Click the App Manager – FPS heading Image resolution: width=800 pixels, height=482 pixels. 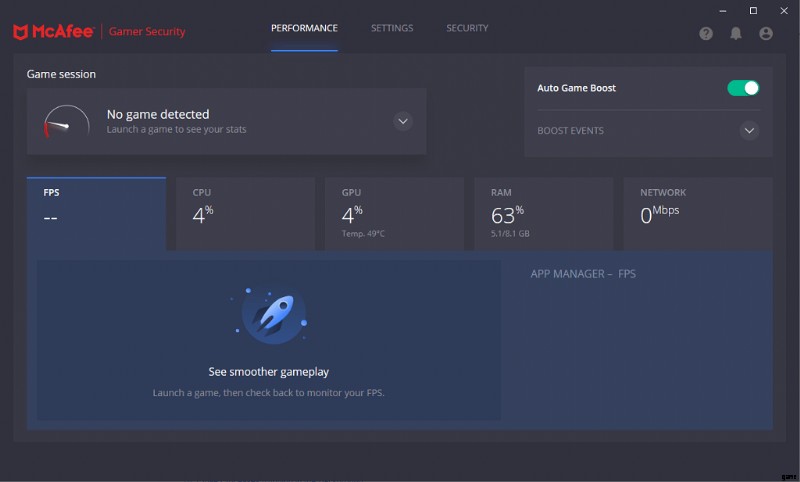pyautogui.click(x=583, y=273)
